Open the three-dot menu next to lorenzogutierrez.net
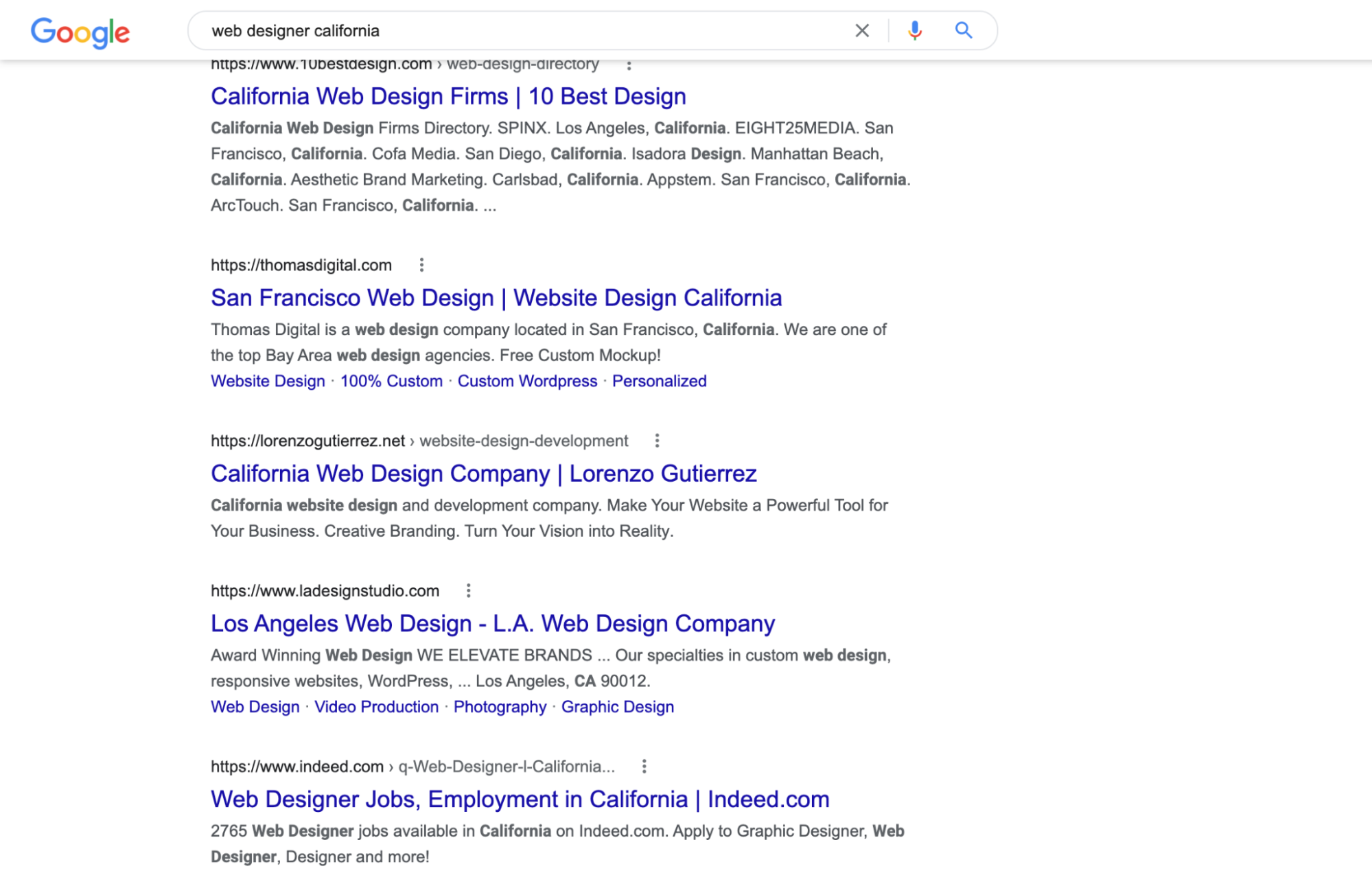The height and width of the screenshot is (884, 1372). pyautogui.click(x=656, y=441)
